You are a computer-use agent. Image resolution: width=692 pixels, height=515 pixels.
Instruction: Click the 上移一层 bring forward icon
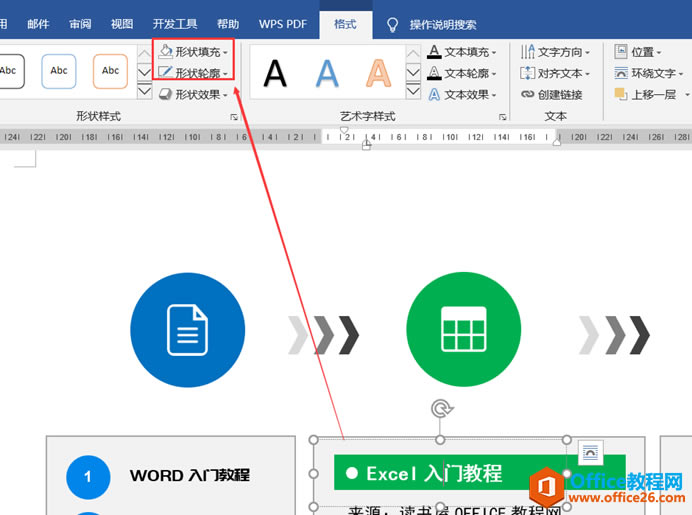coord(621,94)
